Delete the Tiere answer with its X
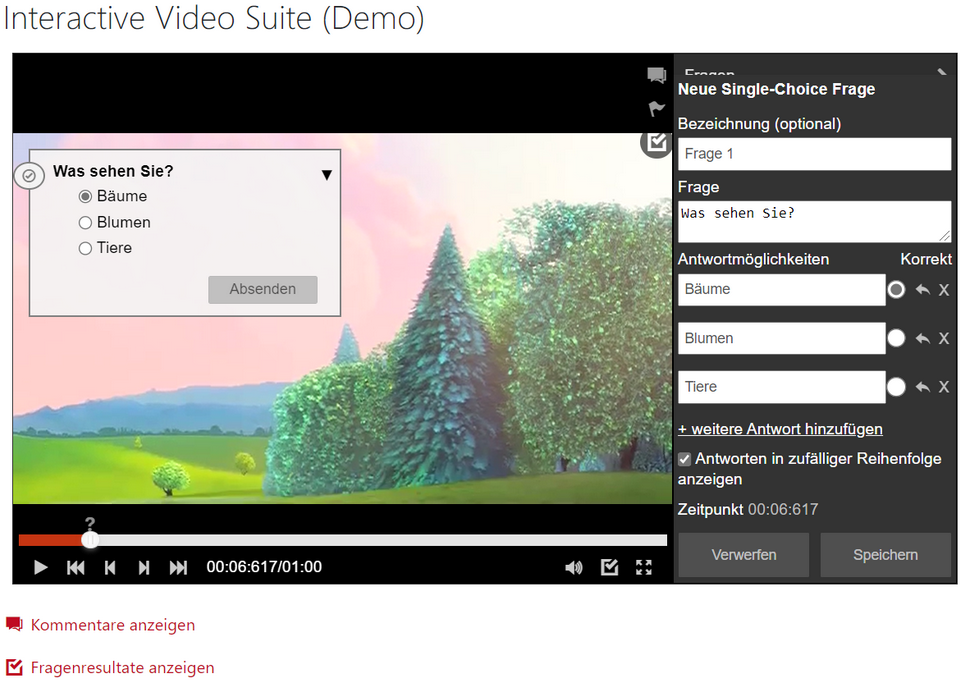 (943, 387)
